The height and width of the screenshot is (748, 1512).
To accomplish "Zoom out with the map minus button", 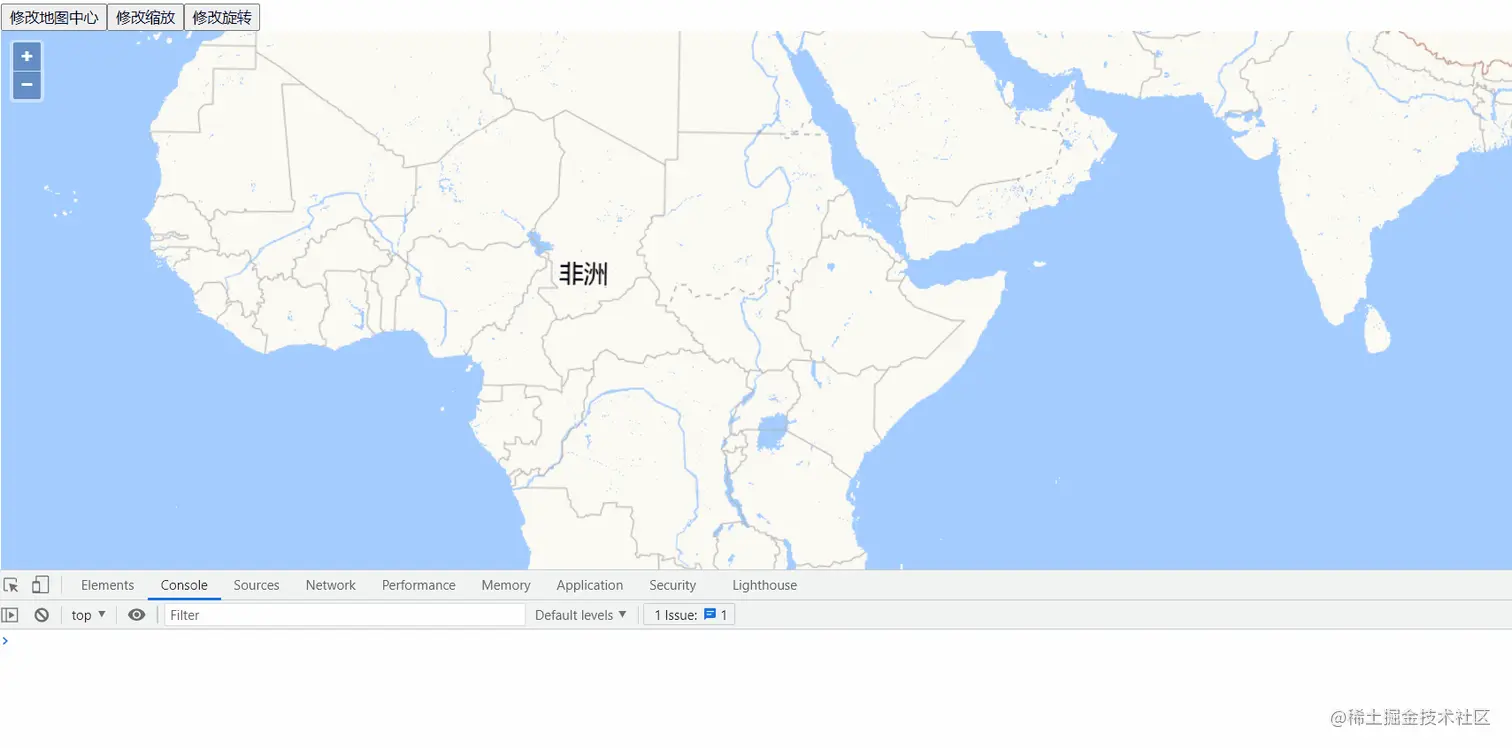I will (x=27, y=86).
